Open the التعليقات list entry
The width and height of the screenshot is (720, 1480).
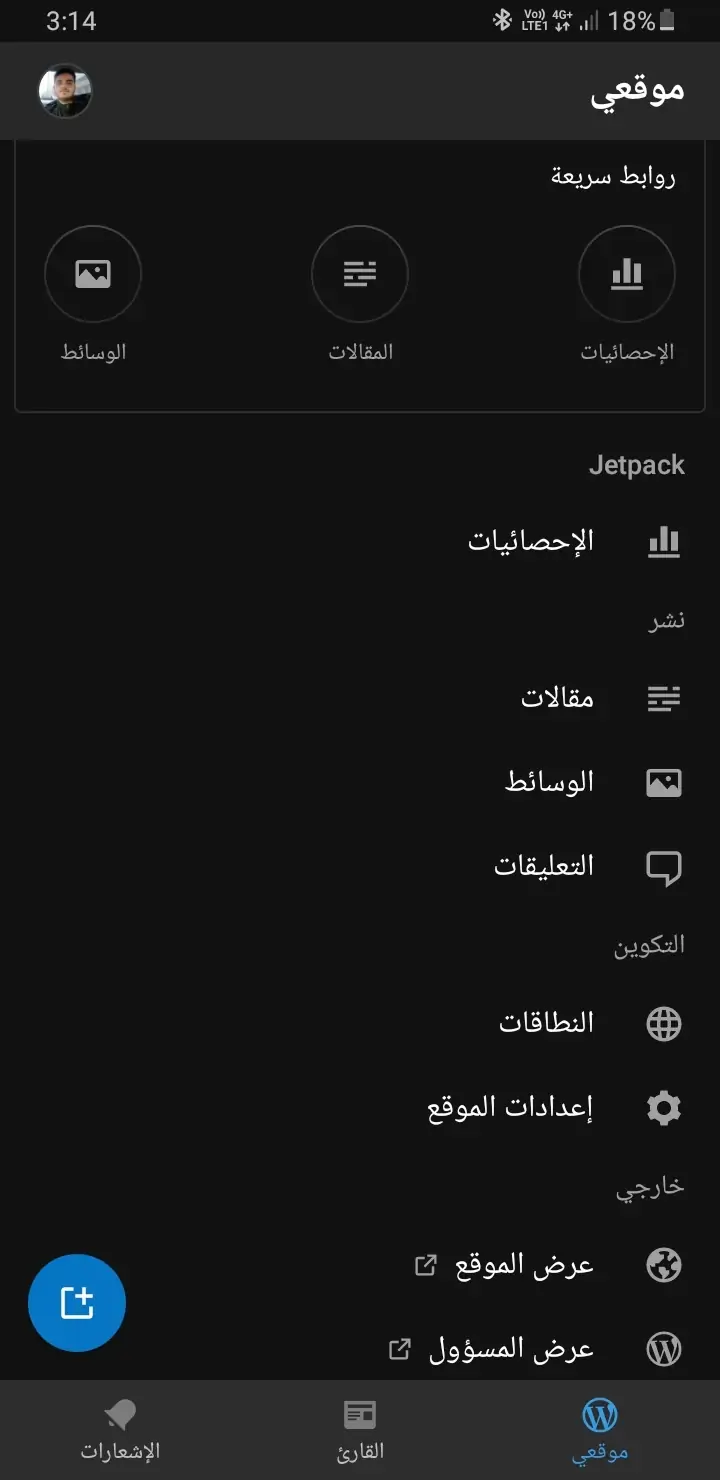(543, 866)
